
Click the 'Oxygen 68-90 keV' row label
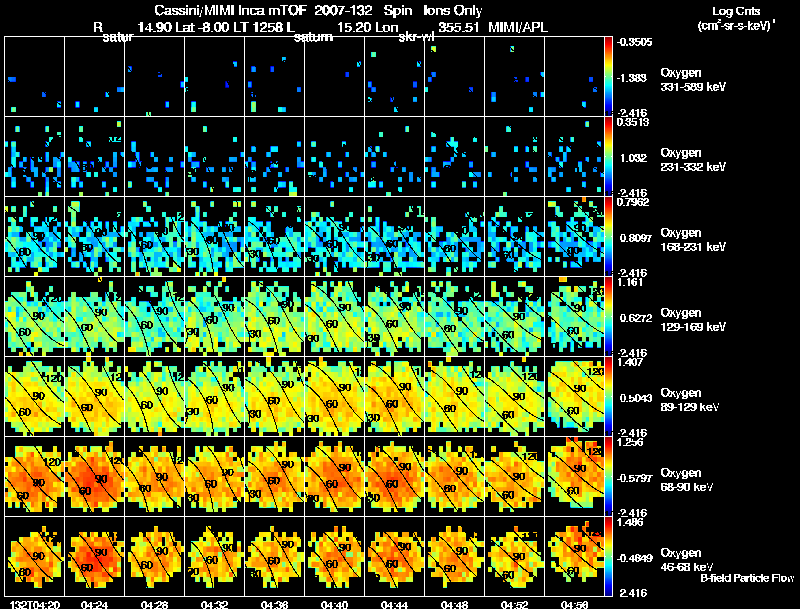point(687,480)
